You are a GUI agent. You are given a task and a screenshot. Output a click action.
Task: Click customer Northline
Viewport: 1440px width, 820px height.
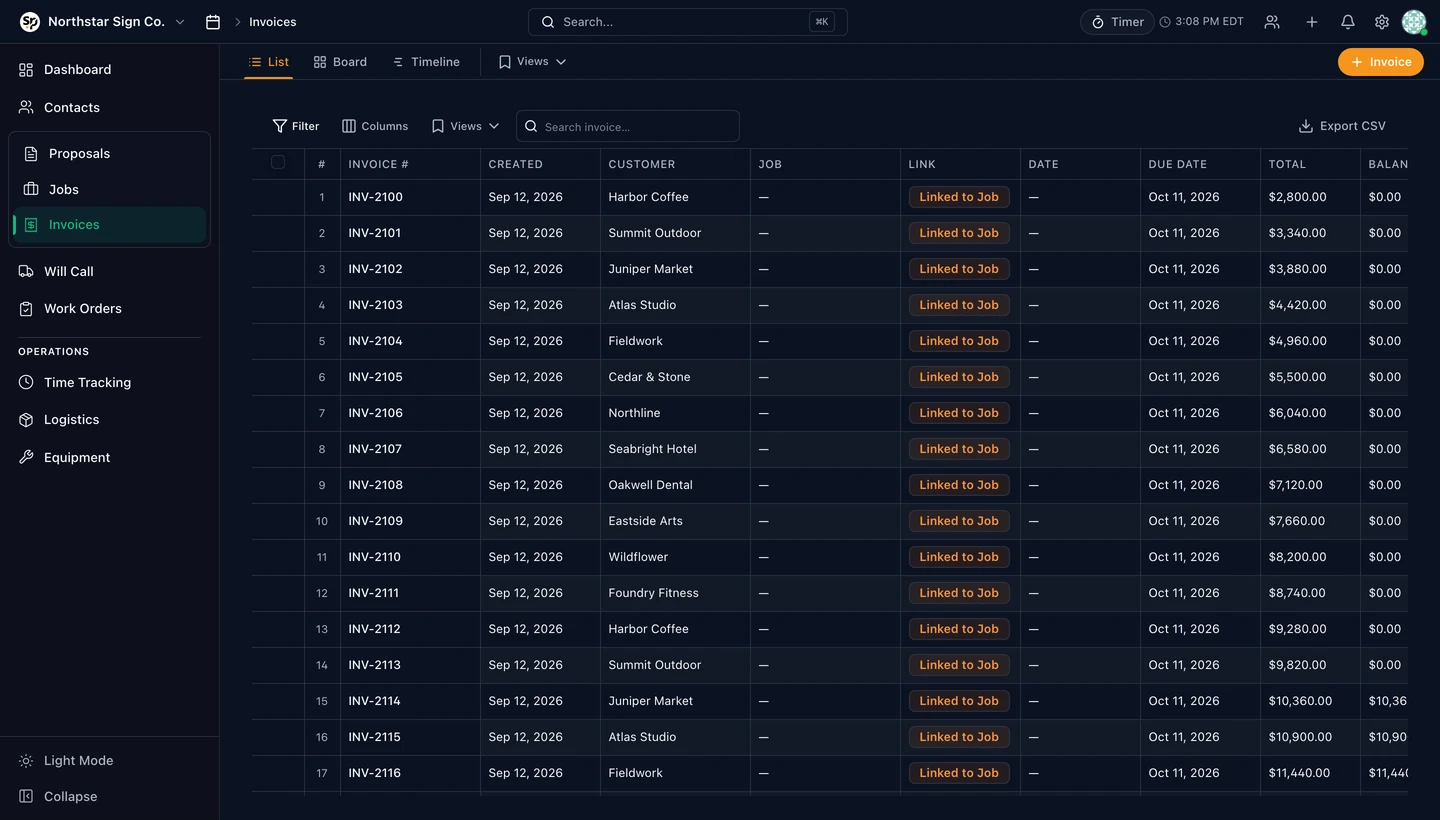coord(635,413)
